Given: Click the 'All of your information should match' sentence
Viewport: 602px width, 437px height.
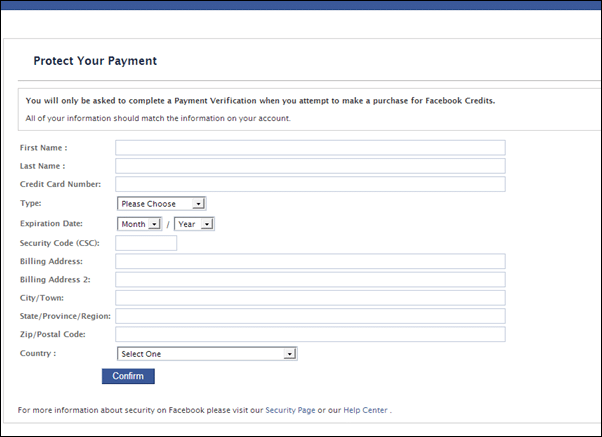Looking at the screenshot, I should (x=158, y=118).
